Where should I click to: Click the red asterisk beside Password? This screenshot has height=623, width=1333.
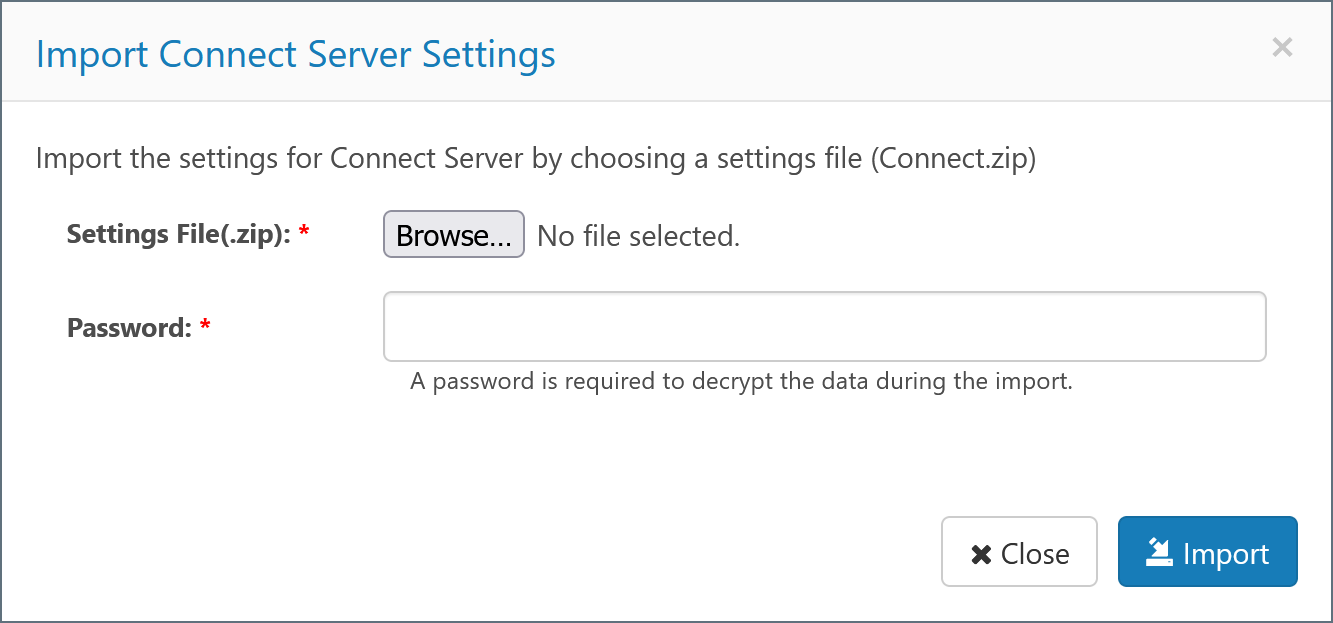tap(205, 327)
